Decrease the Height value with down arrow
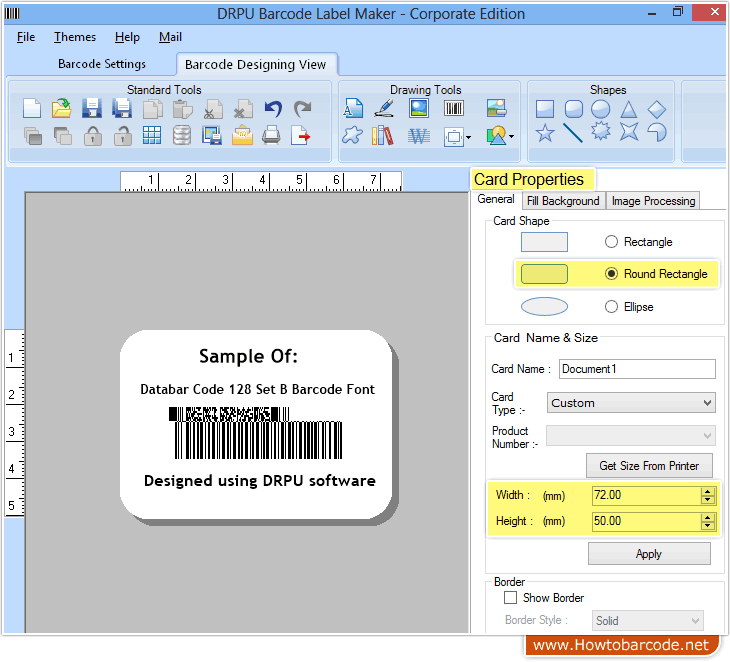The image size is (730, 662). pyautogui.click(x=708, y=526)
